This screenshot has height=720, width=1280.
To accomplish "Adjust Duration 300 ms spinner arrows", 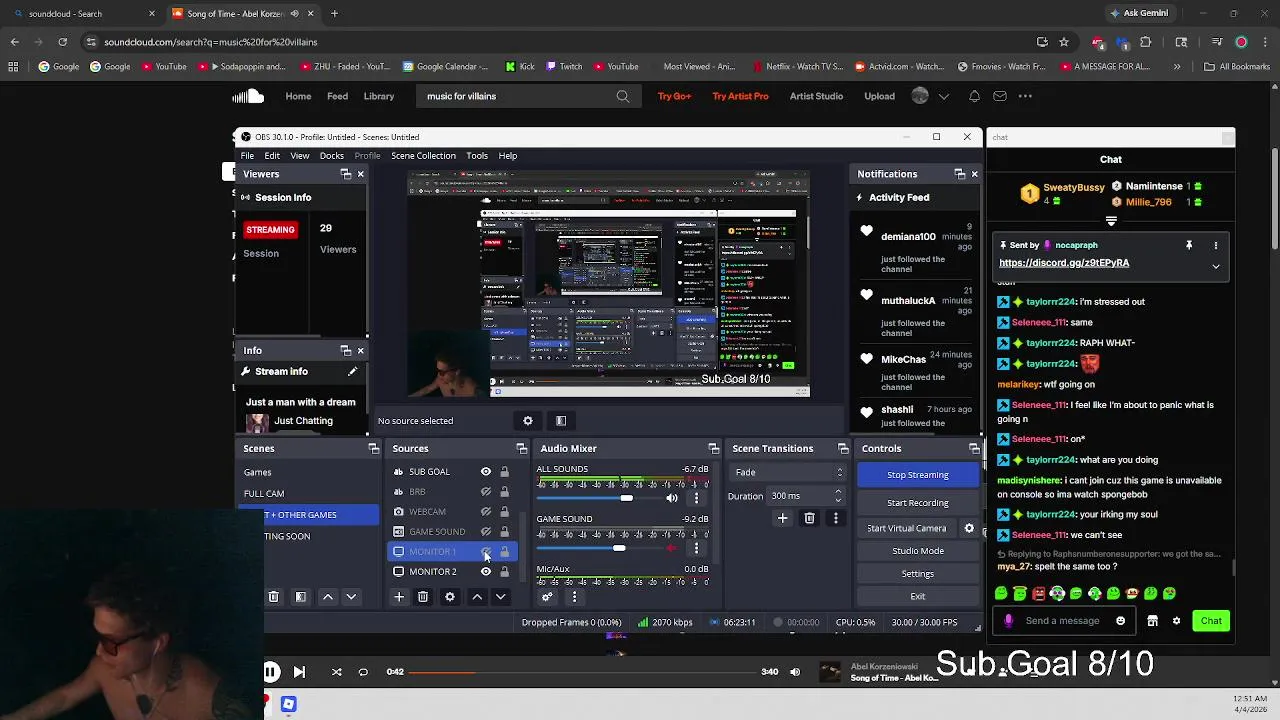I will click(838, 496).
